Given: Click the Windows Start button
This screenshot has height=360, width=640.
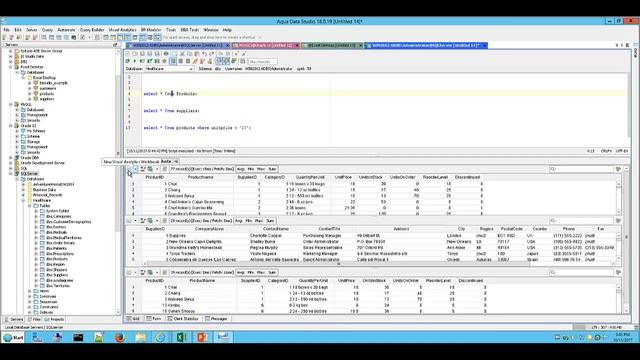Looking at the screenshot, I should click(x=13, y=338).
